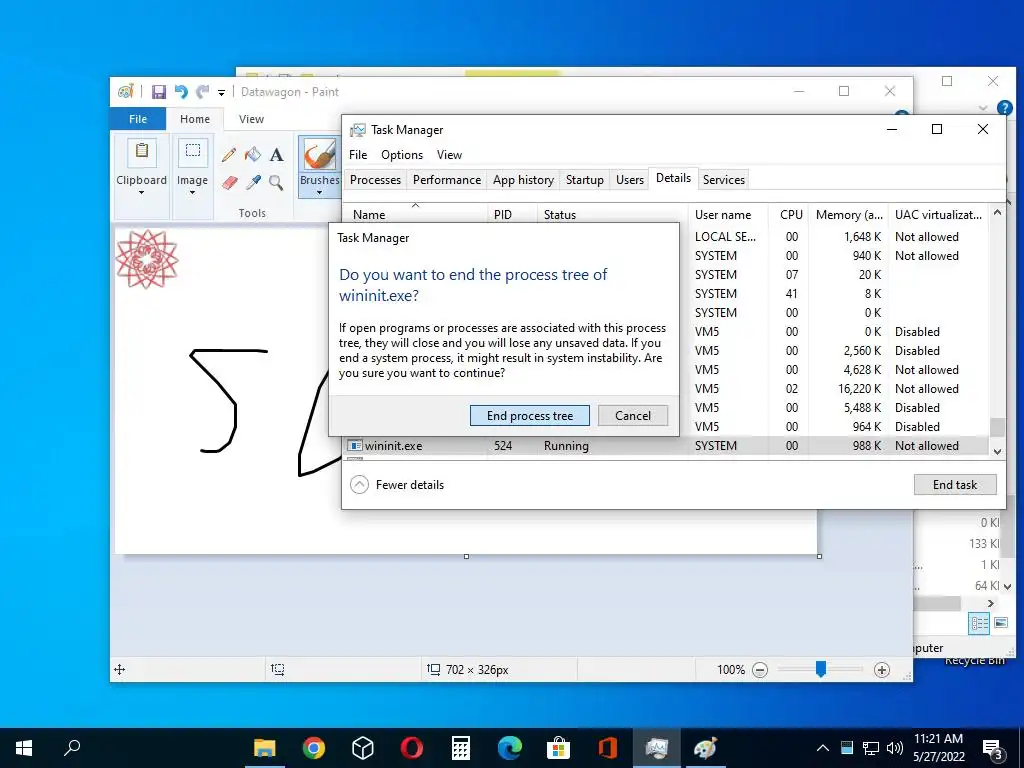The height and width of the screenshot is (768, 1024).
Task: Switch to the Services tab
Action: 724,180
